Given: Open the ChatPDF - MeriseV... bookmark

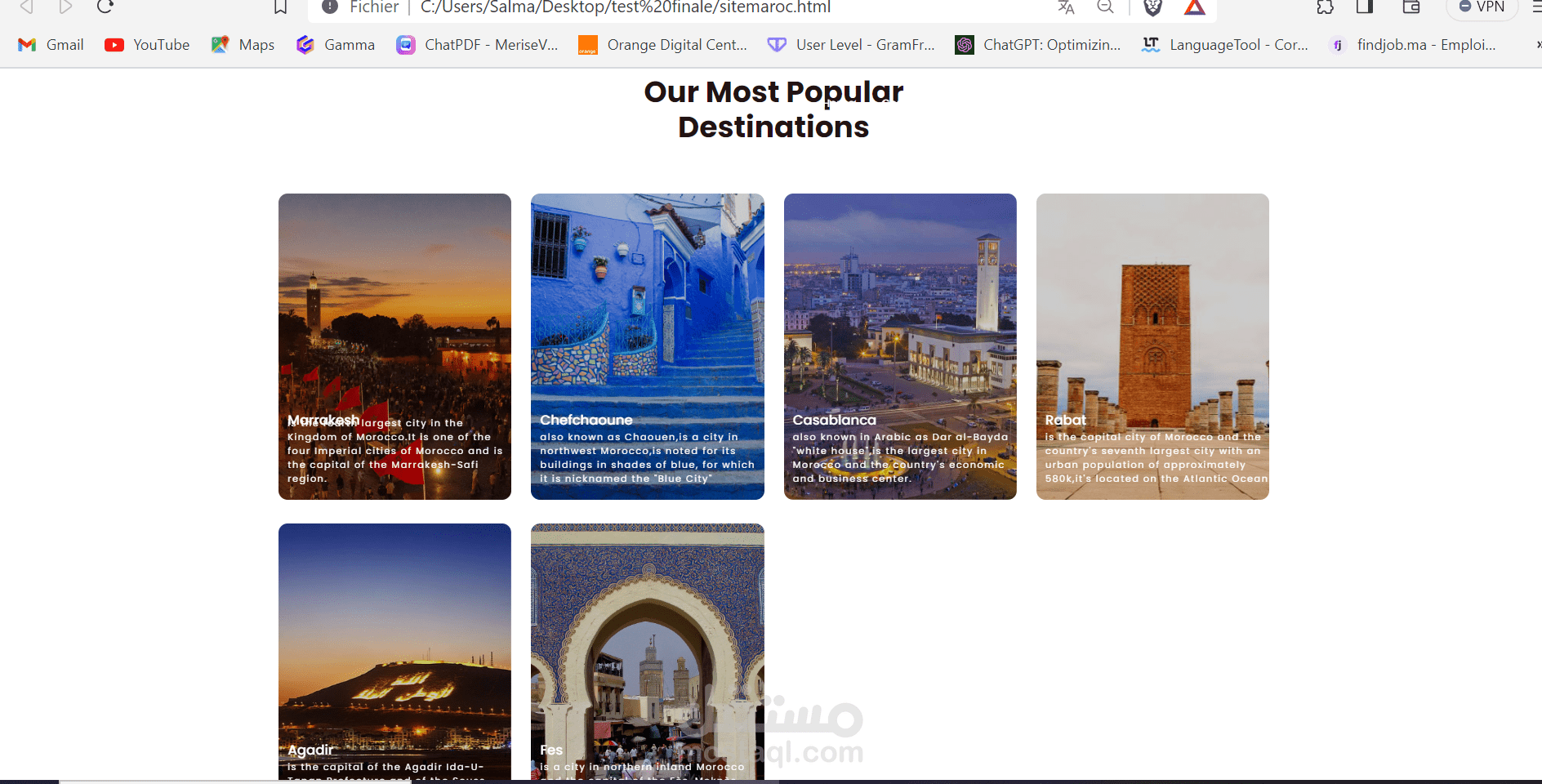Looking at the screenshot, I should [x=478, y=45].
